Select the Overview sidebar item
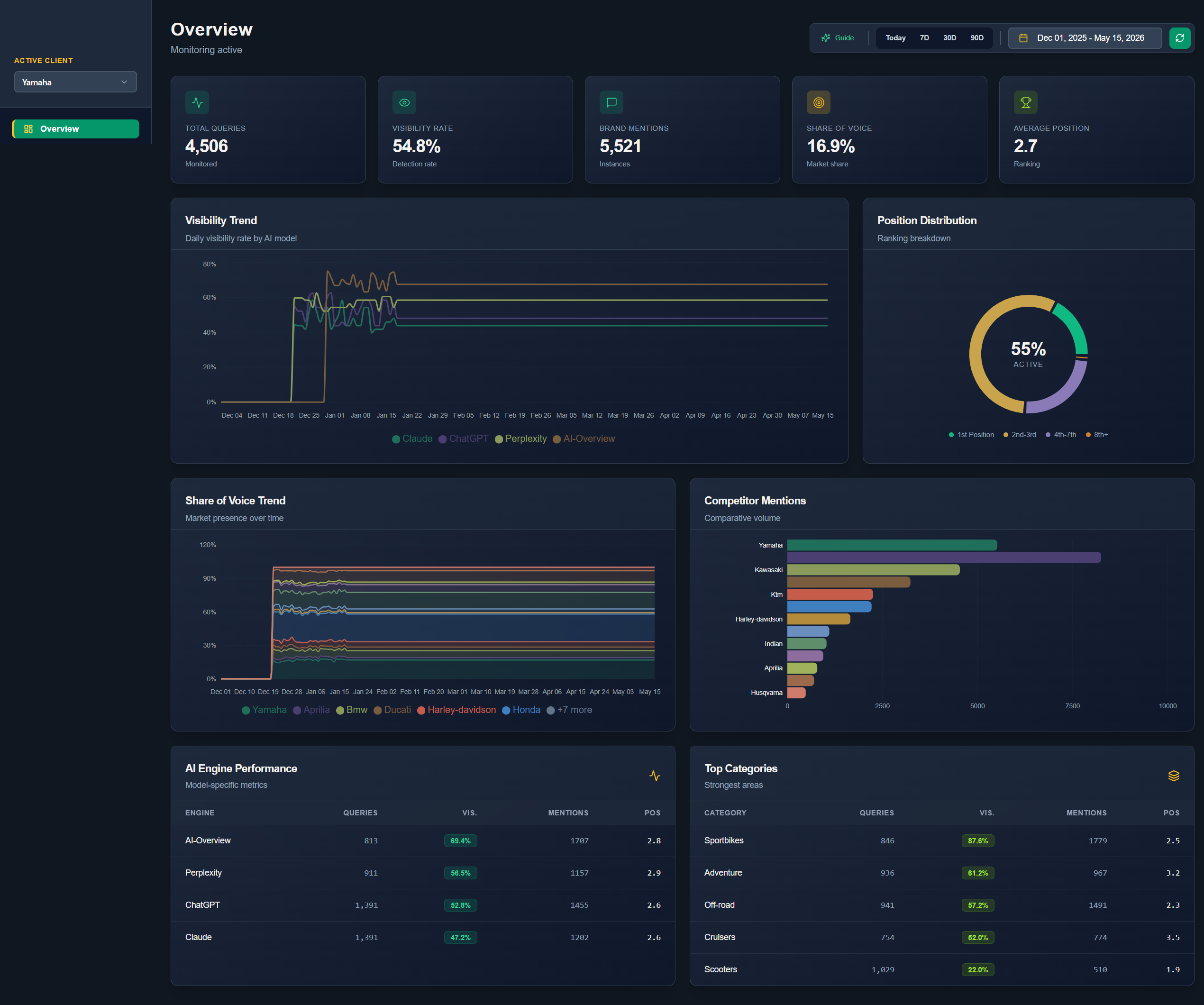Image resolution: width=1204 pixels, height=1005 pixels. tap(76, 129)
